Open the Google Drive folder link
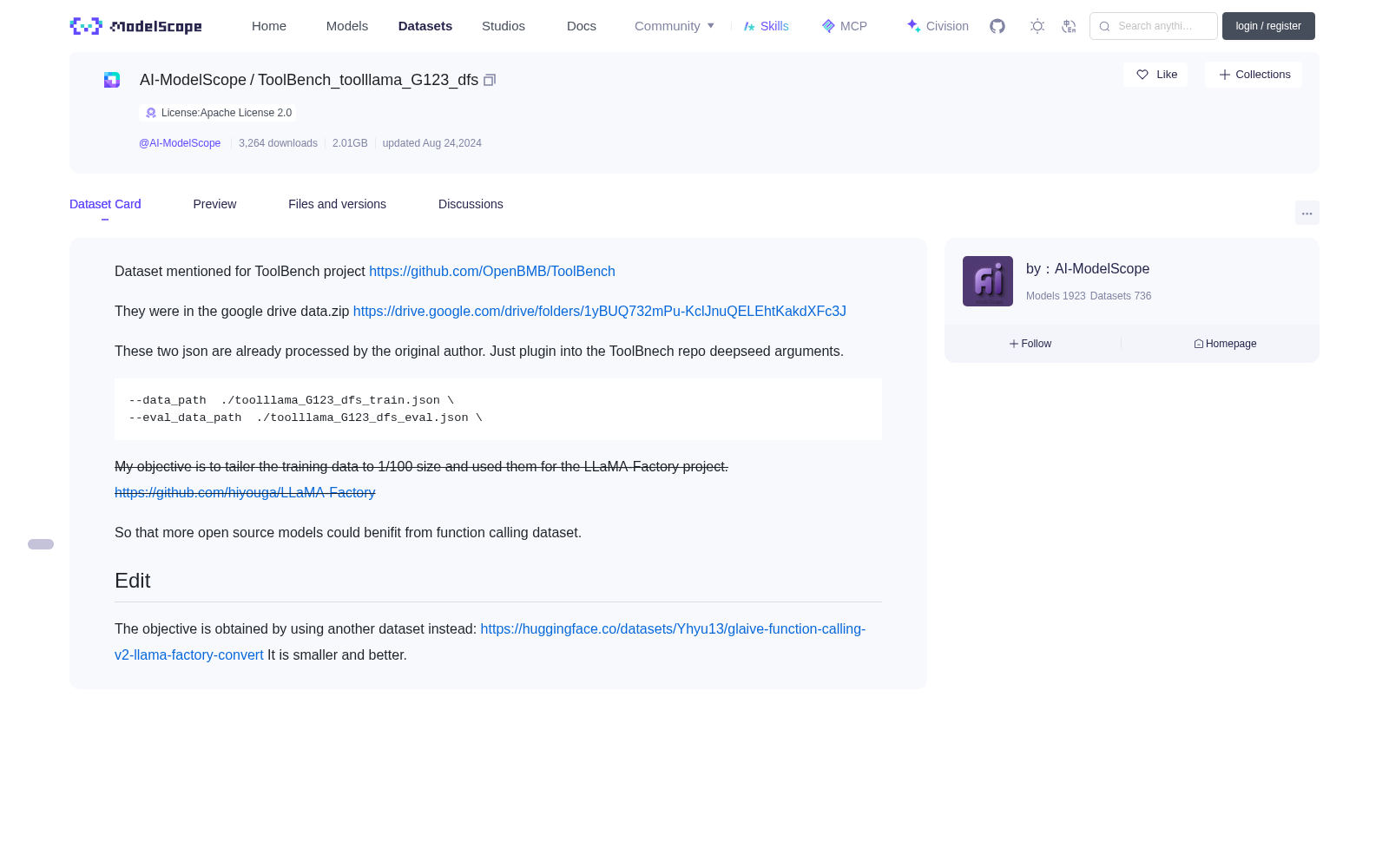The image size is (1389, 868). 600,312
